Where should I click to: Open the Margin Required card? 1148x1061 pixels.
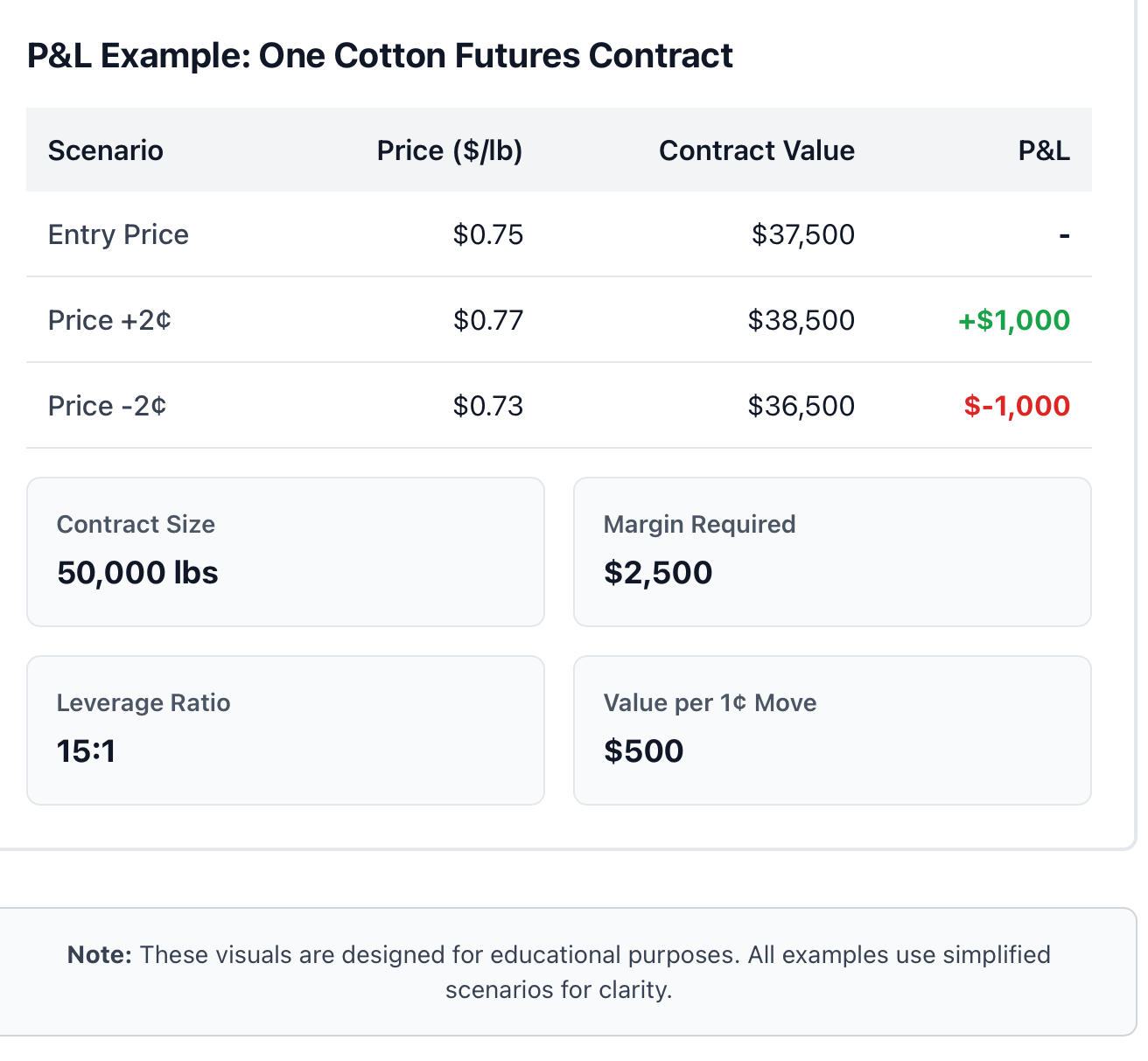[832, 552]
